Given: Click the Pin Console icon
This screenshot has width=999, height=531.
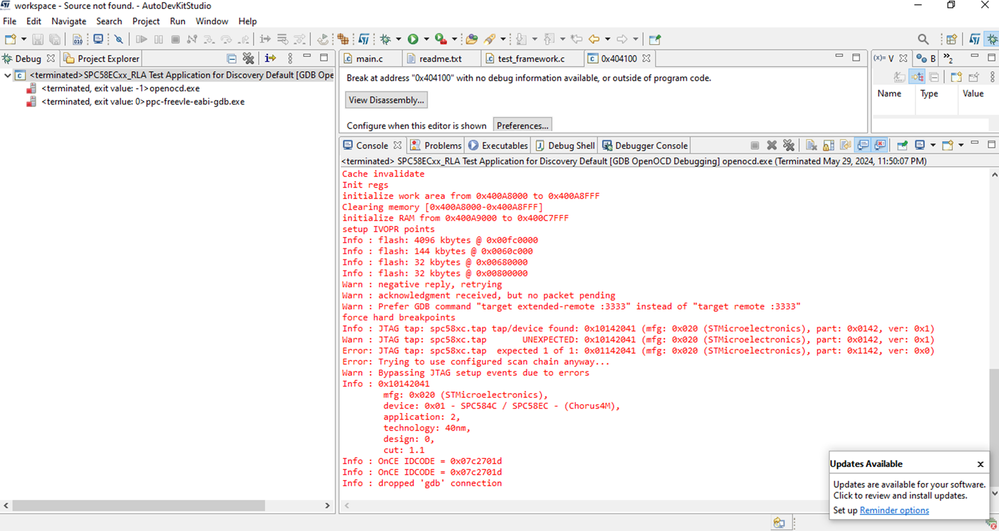Looking at the screenshot, I should tap(902, 146).
